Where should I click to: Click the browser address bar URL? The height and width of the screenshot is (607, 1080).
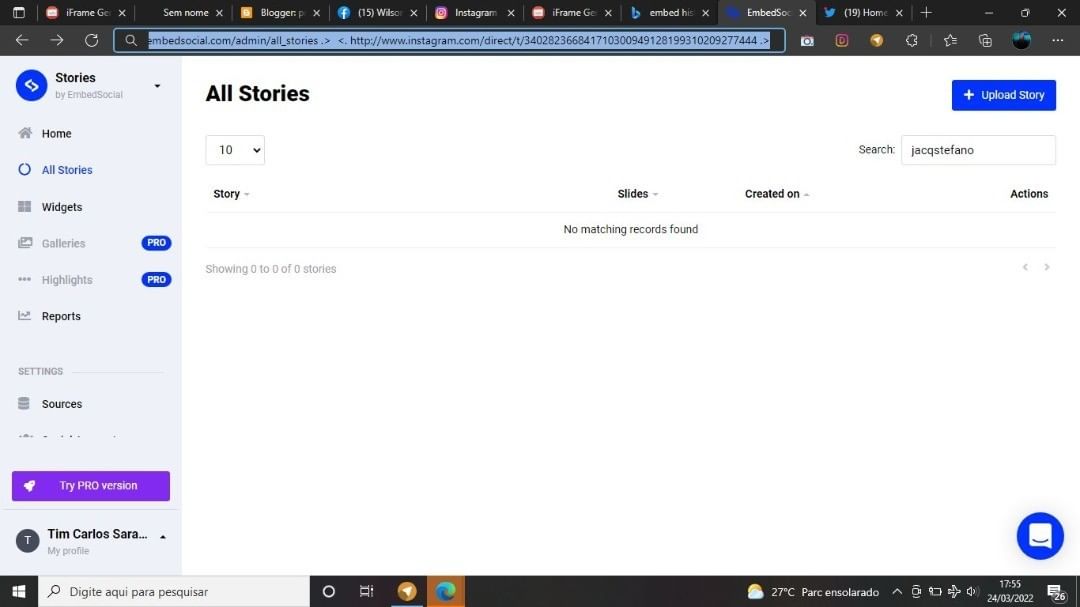pos(459,41)
